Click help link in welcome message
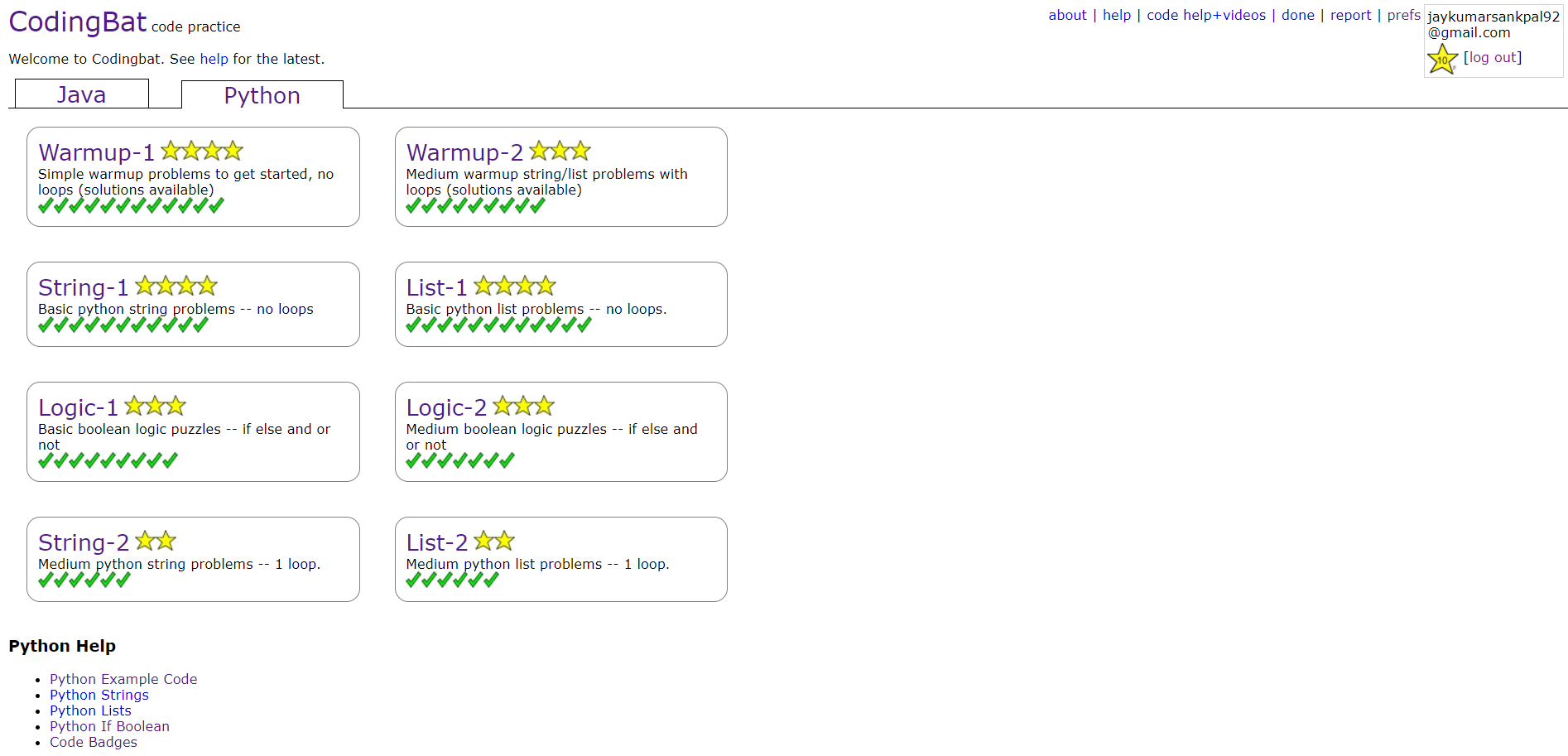This screenshot has height=756, width=1568. click(x=214, y=59)
